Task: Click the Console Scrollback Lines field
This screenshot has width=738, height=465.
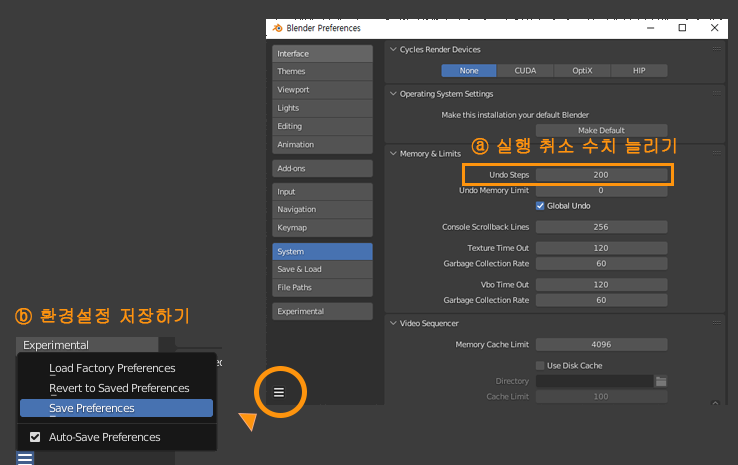Action: (602, 227)
